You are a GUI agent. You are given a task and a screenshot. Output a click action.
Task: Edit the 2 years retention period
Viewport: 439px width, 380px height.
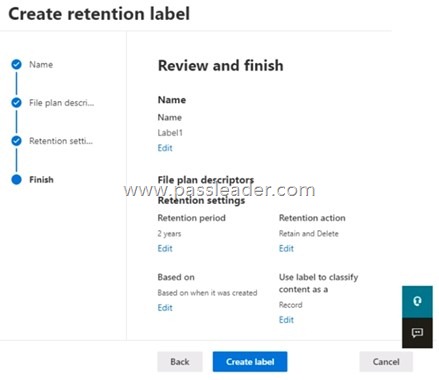pos(165,249)
